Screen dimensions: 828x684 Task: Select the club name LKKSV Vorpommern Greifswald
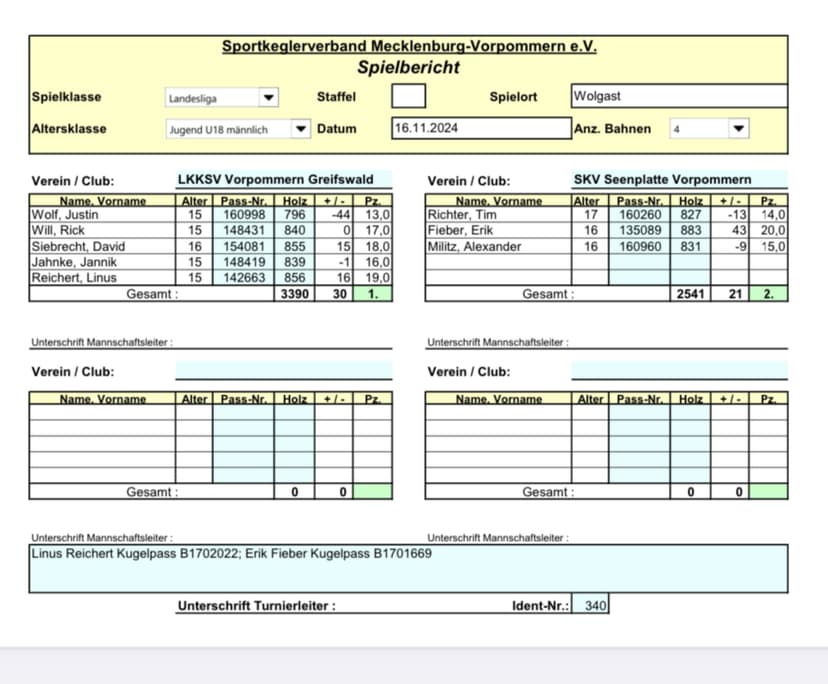pos(284,180)
